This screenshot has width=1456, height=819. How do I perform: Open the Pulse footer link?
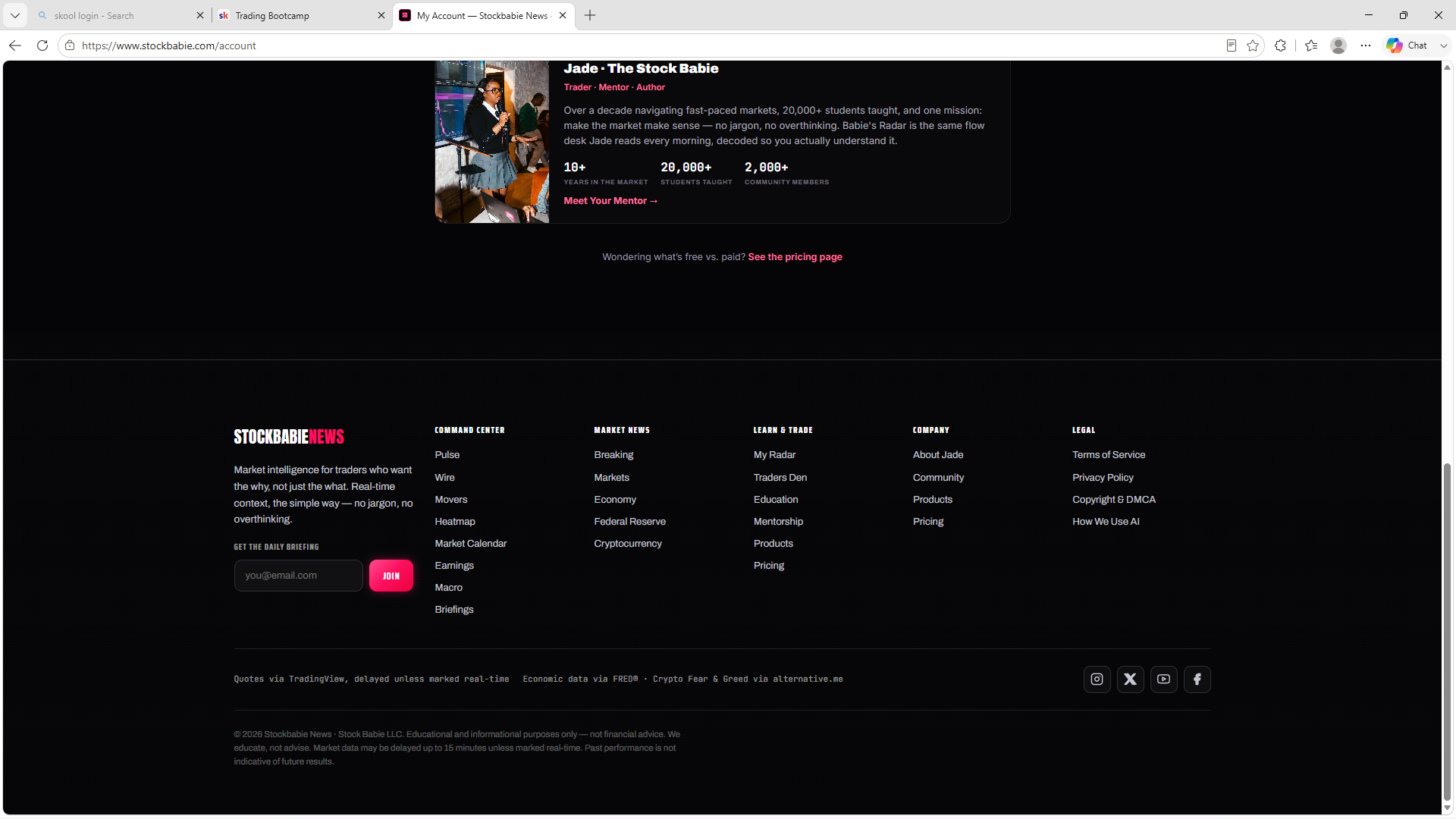447,455
